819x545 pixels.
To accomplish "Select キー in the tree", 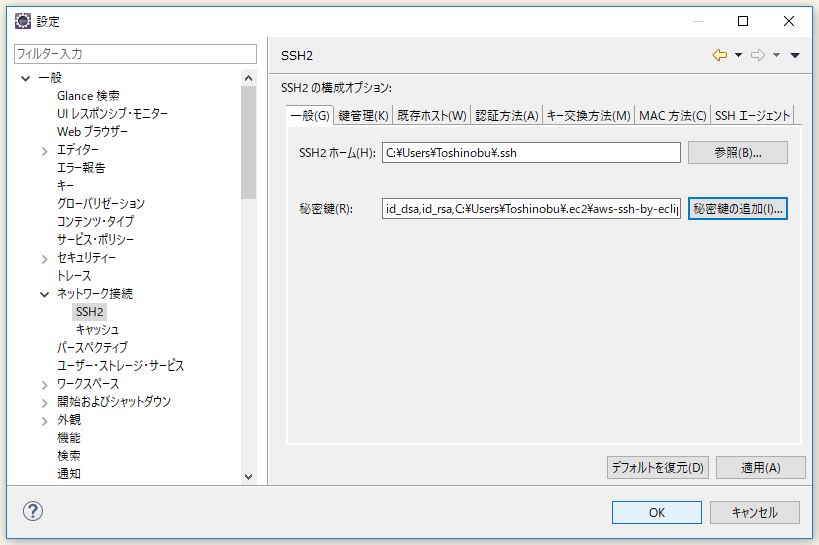I will [65, 185].
